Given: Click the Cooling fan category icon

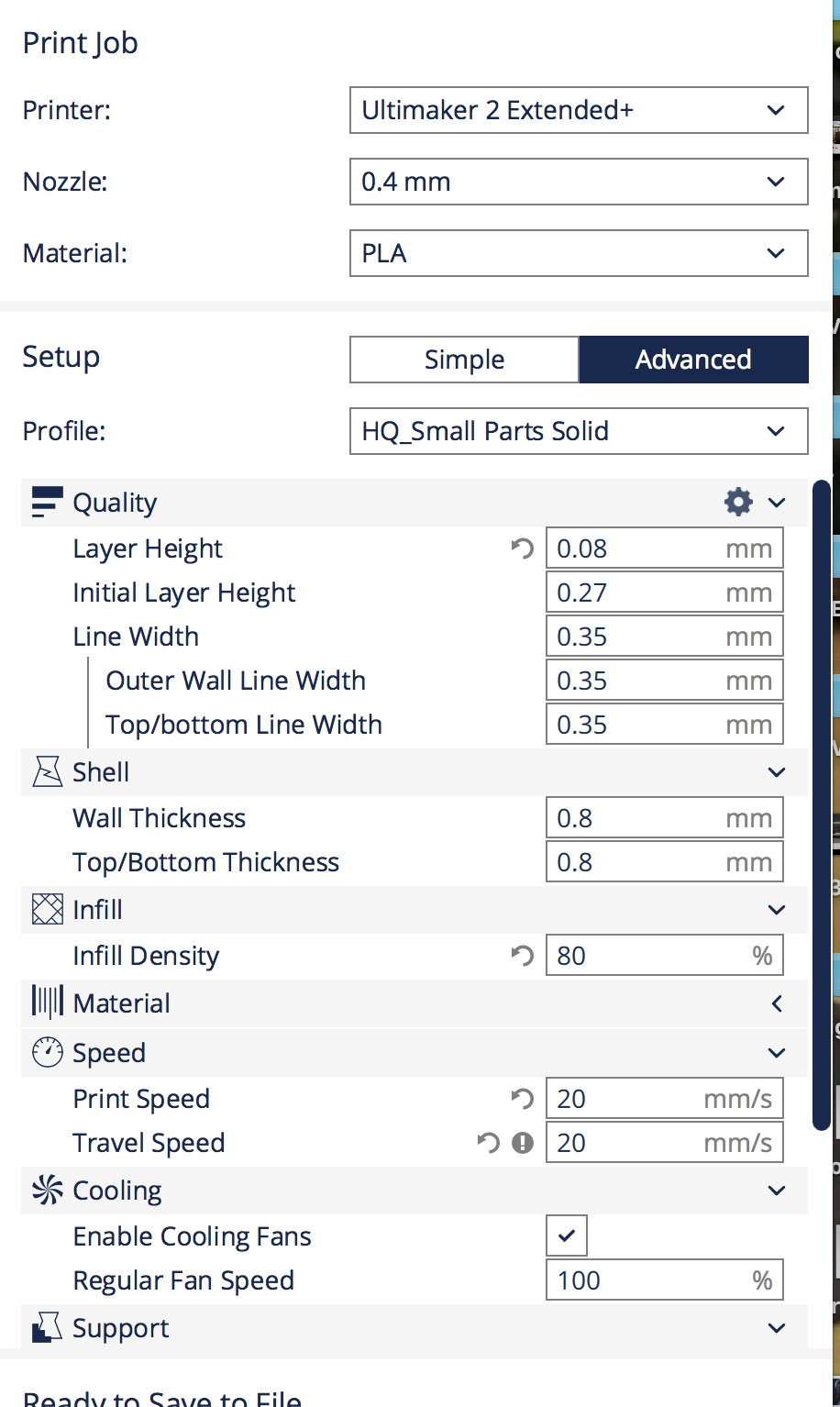Looking at the screenshot, I should tap(47, 1191).
